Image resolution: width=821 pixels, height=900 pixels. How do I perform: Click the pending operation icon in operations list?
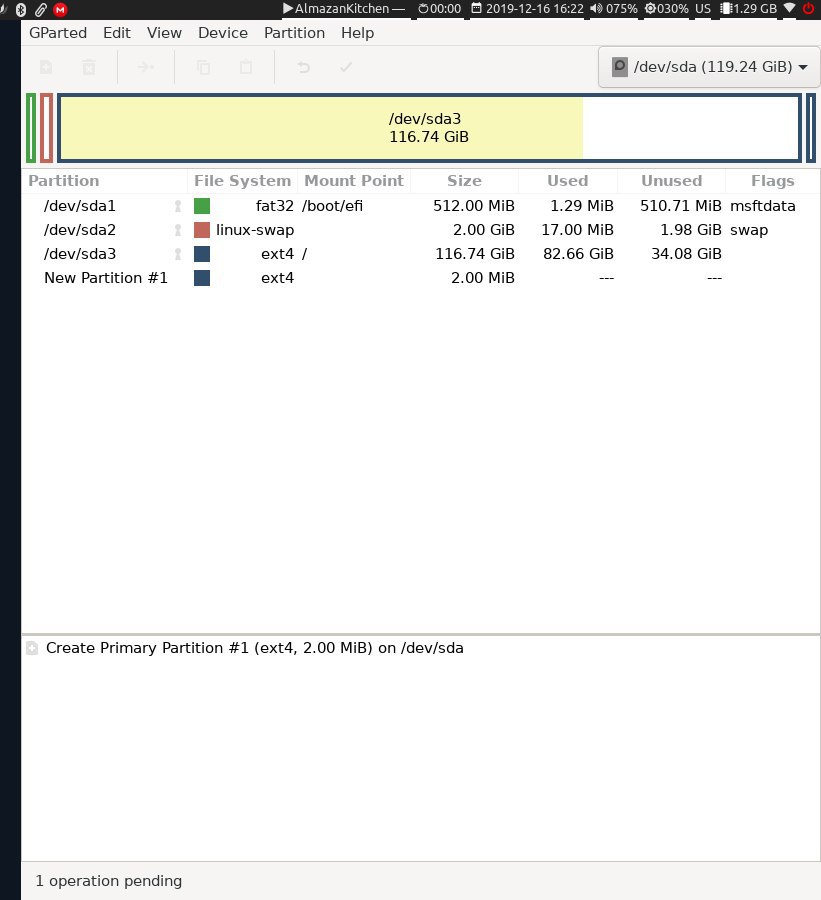tap(32, 648)
